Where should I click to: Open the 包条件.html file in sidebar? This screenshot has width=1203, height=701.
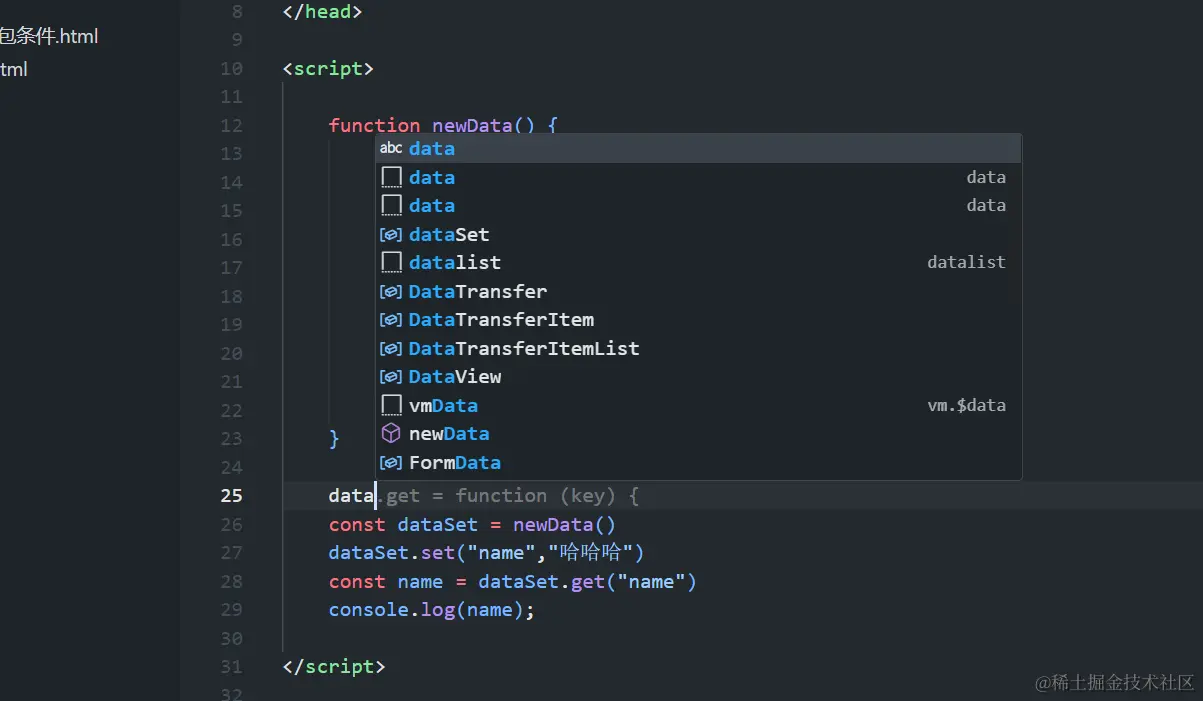pyautogui.click(x=49, y=37)
